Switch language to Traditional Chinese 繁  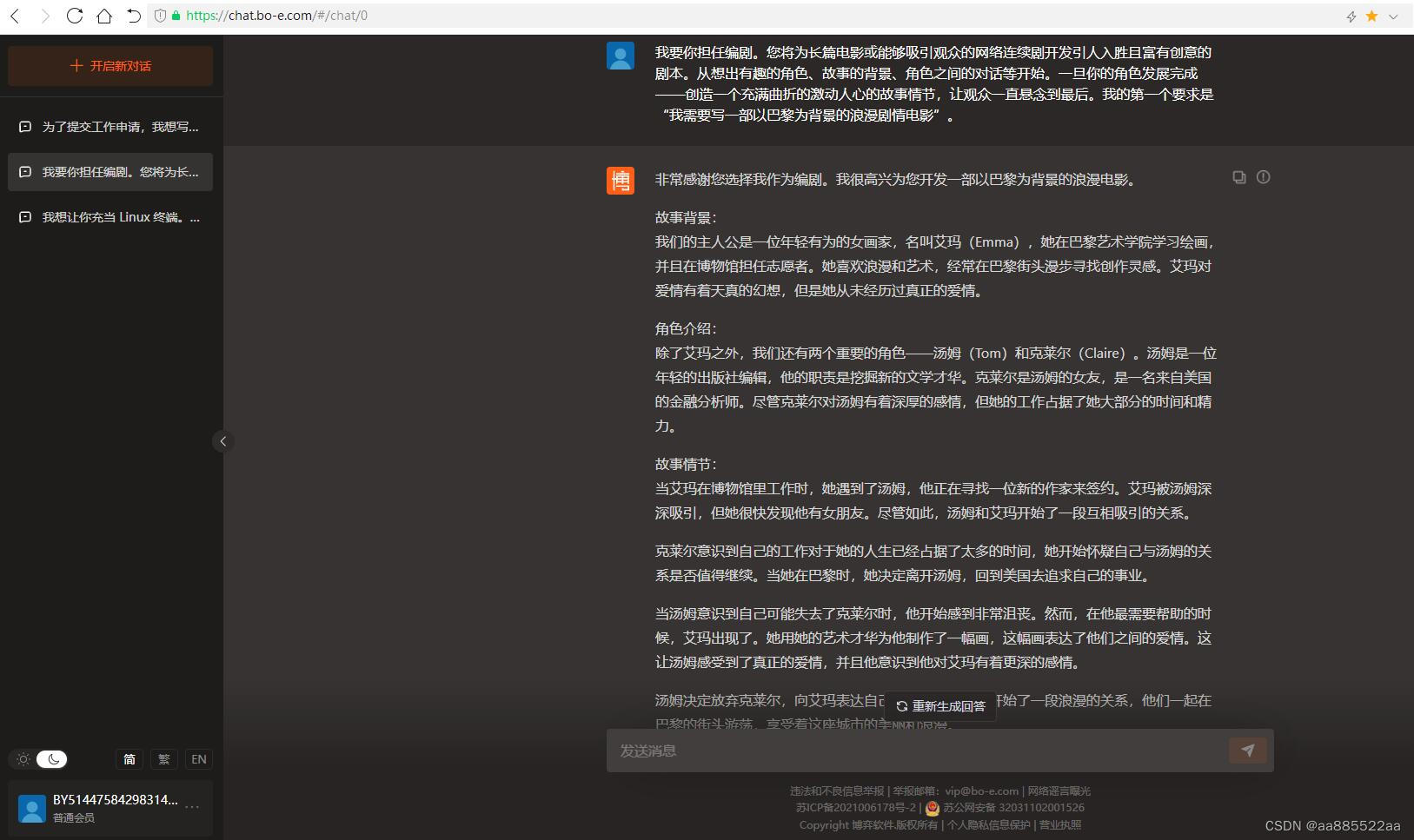(164, 759)
